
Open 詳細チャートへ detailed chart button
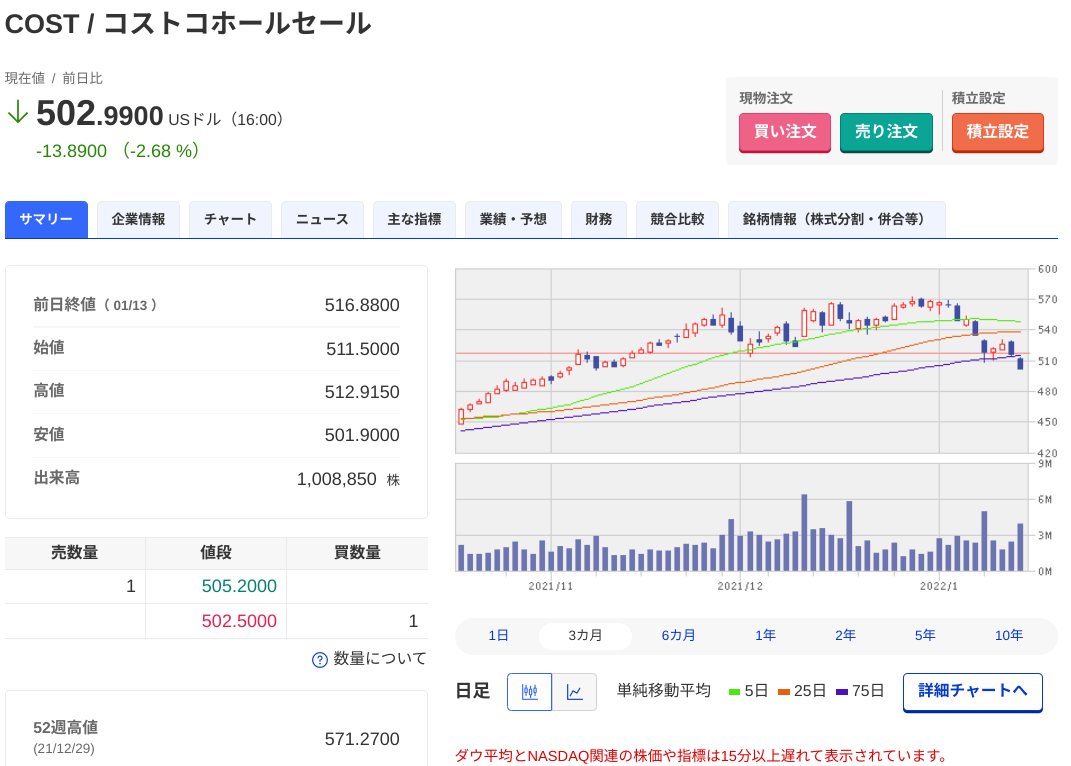973,692
